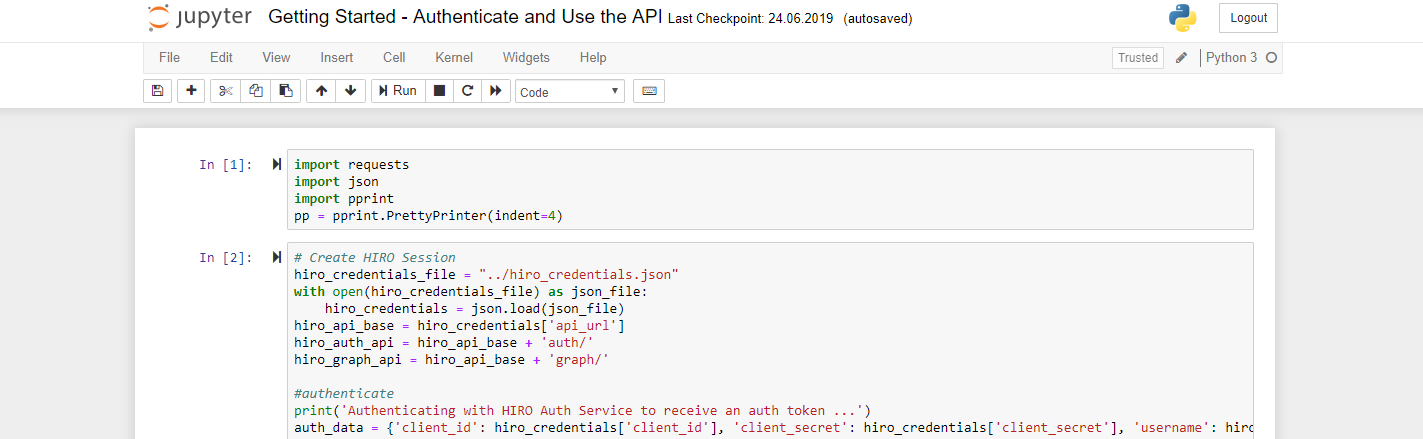Restart kernel and rerun all icon

click(496, 91)
